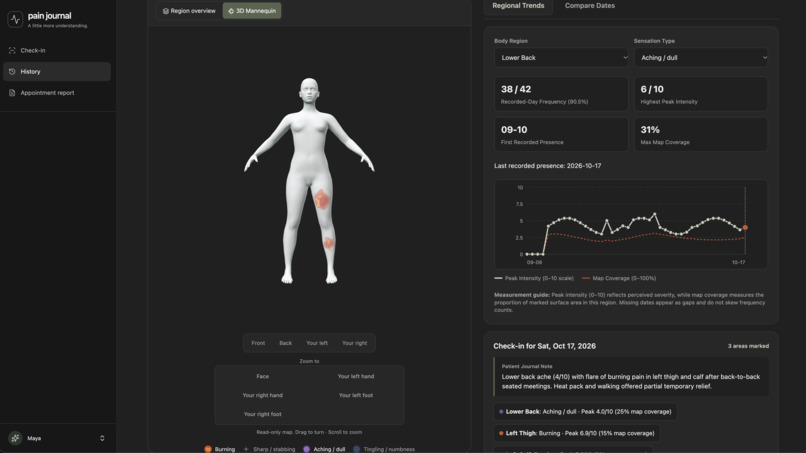Rotate mannequin to Your left view

click(x=317, y=343)
